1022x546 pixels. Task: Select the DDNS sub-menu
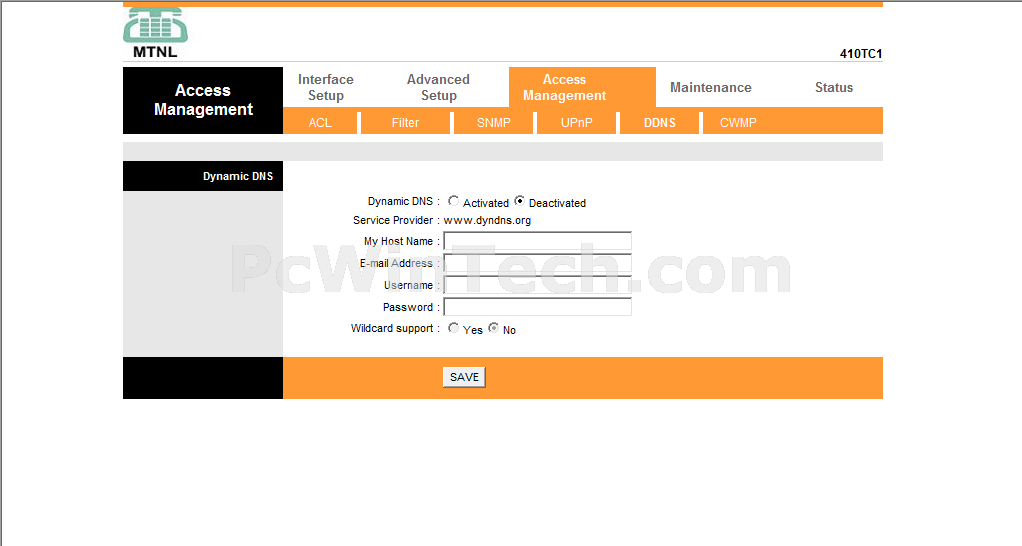[x=660, y=122]
